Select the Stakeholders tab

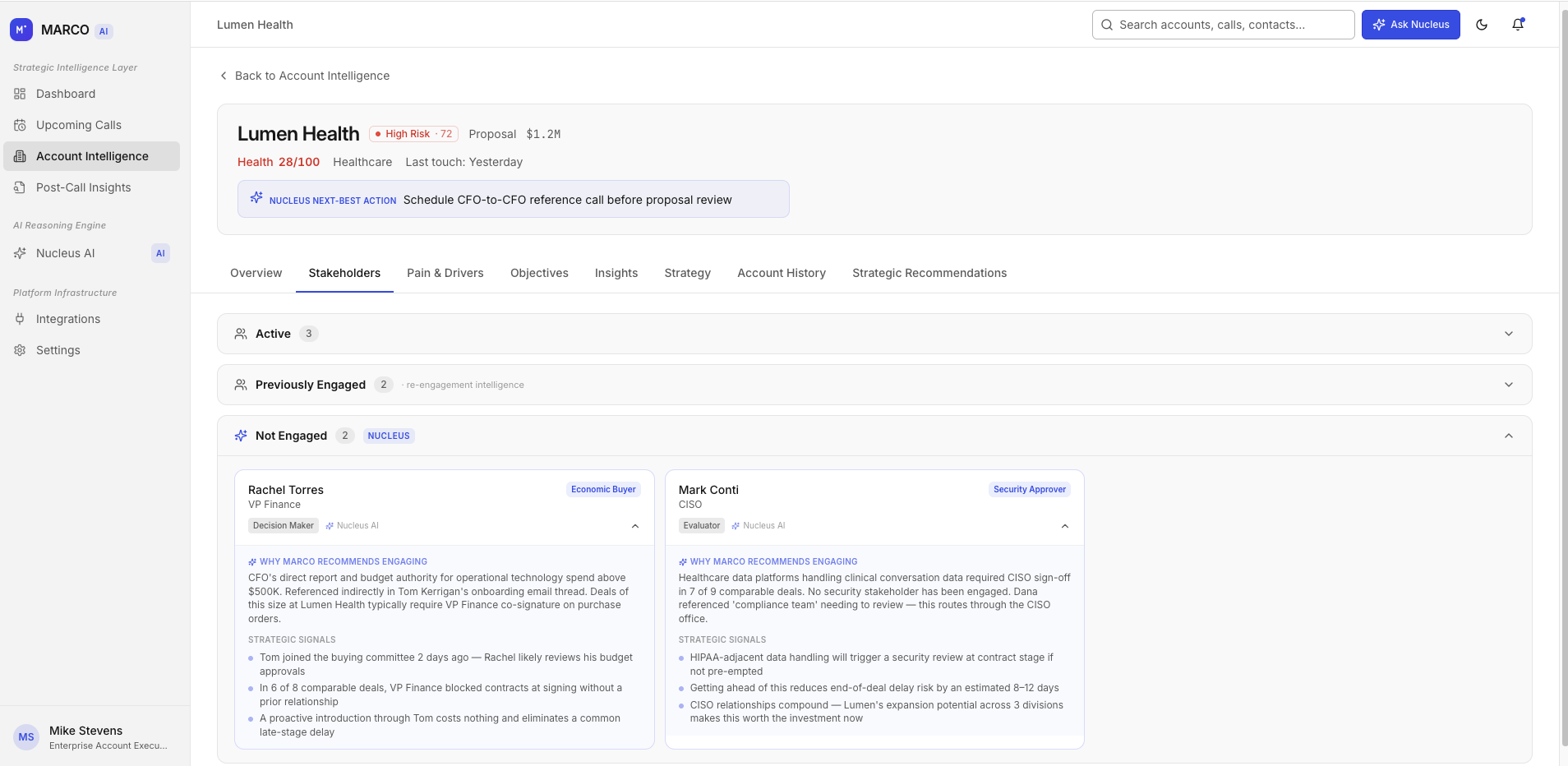point(344,273)
